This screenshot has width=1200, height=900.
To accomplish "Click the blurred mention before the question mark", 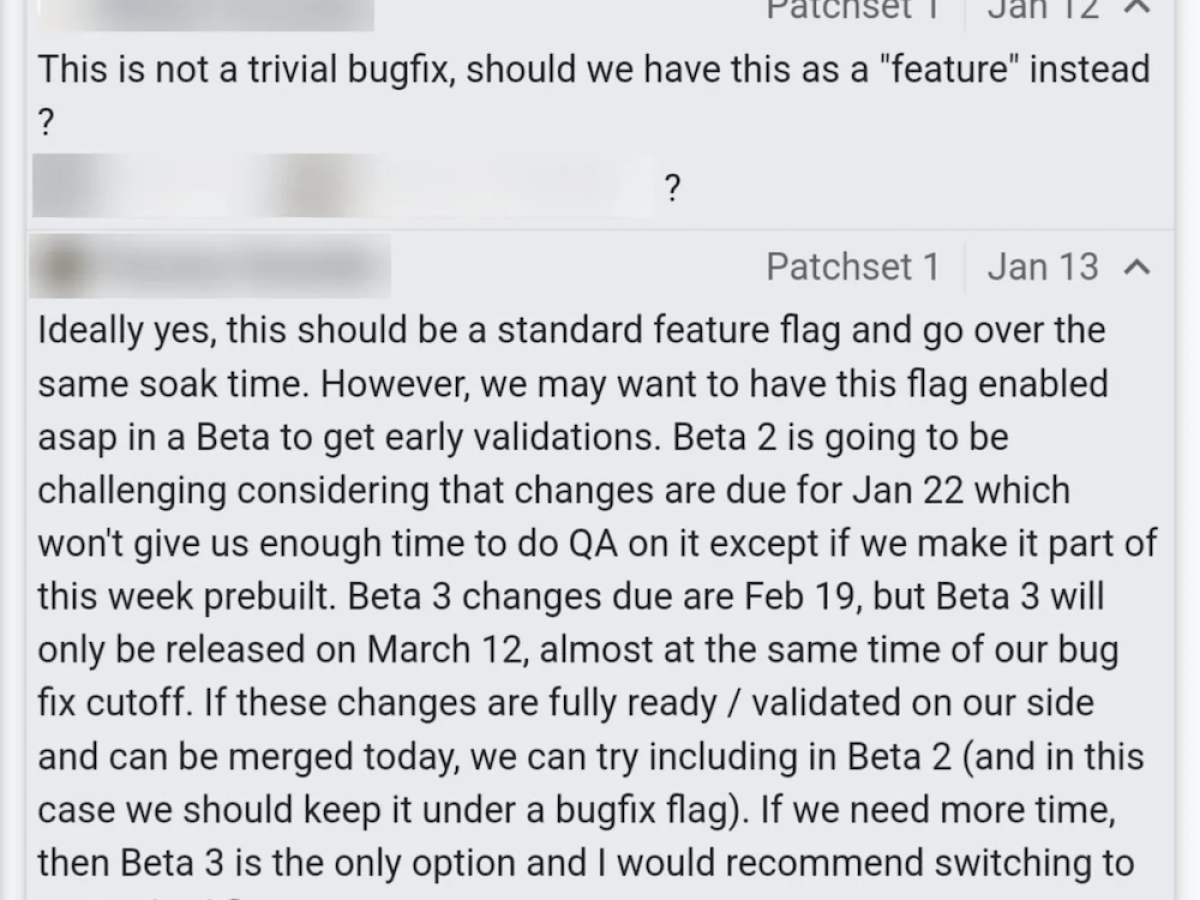I will coord(342,187).
